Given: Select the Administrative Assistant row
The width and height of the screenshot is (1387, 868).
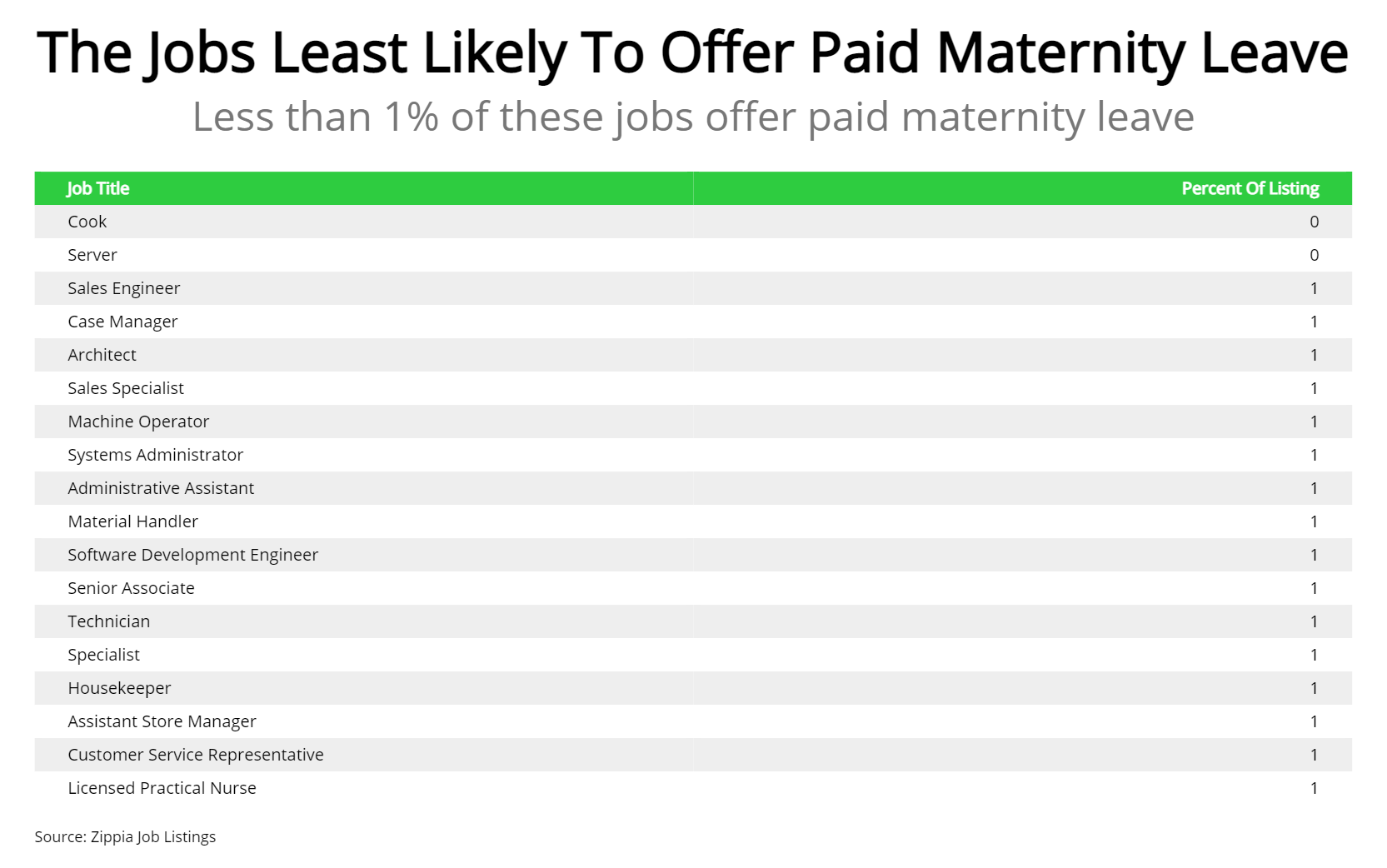Looking at the screenshot, I should 161,488.
